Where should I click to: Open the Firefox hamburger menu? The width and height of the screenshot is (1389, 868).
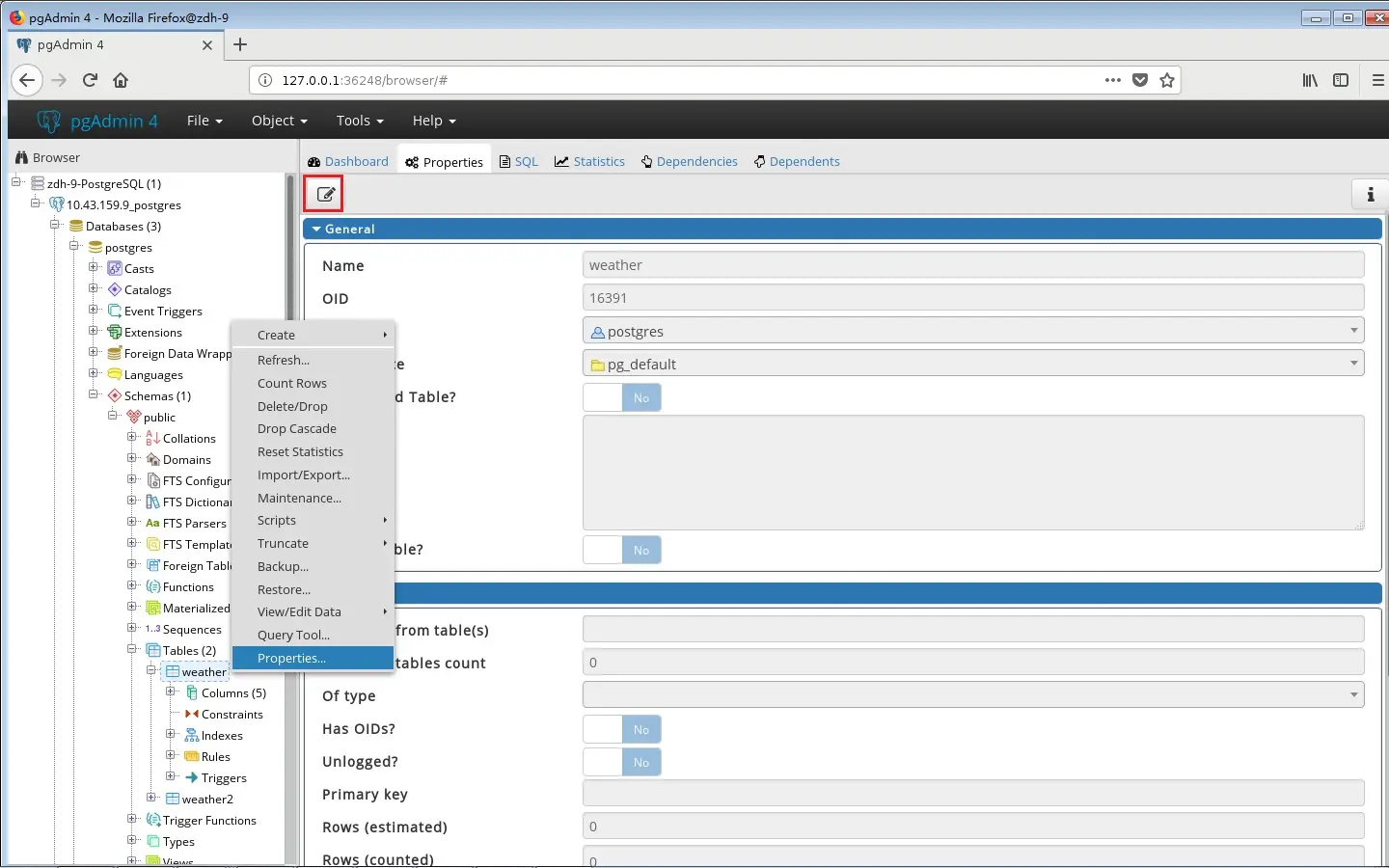tap(1377, 80)
